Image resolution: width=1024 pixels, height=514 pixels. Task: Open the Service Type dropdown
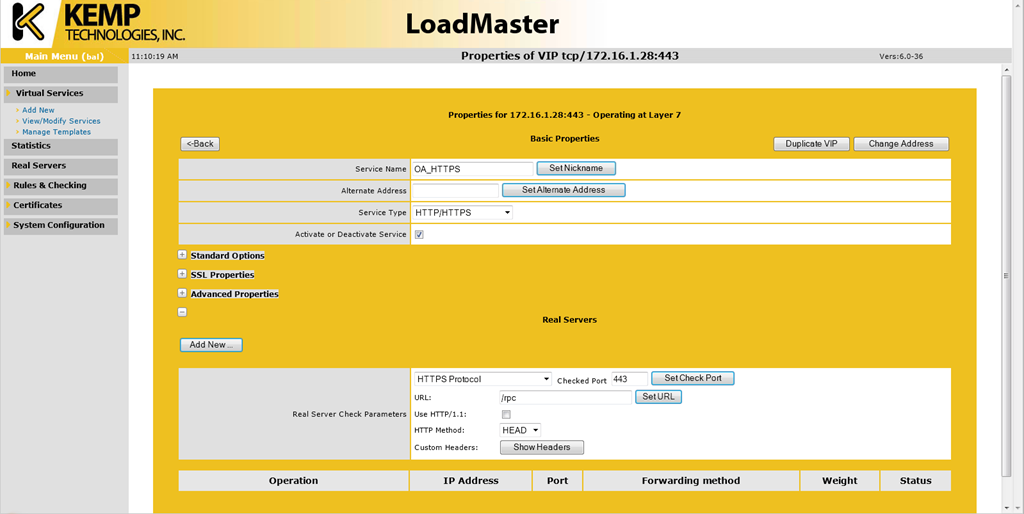coord(462,212)
